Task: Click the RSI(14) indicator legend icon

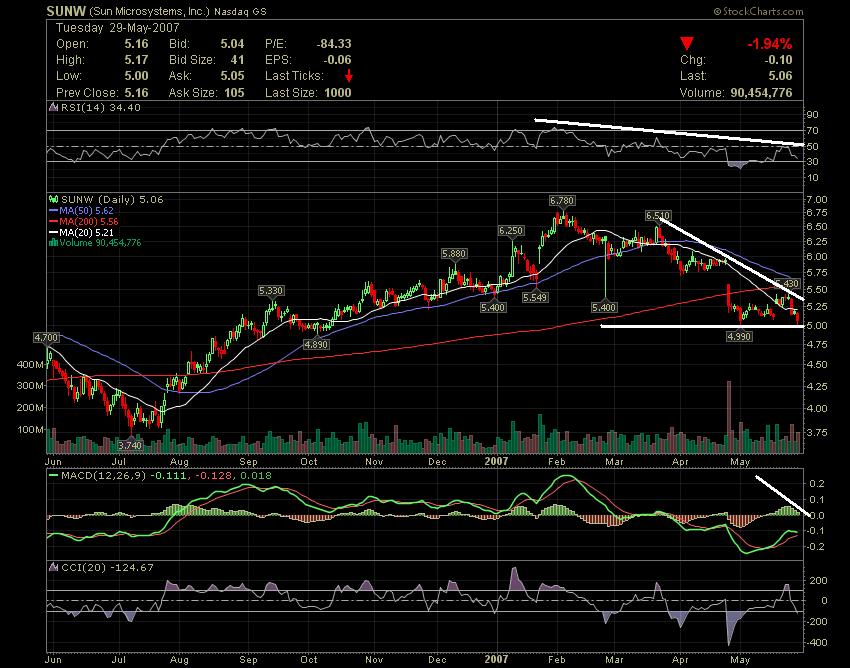Action: tap(53, 107)
